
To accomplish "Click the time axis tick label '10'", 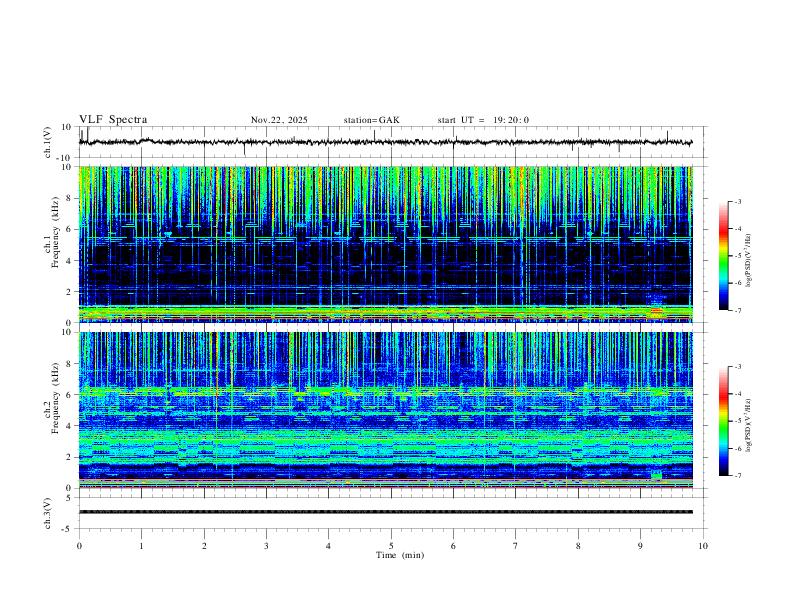I will click(x=703, y=546).
